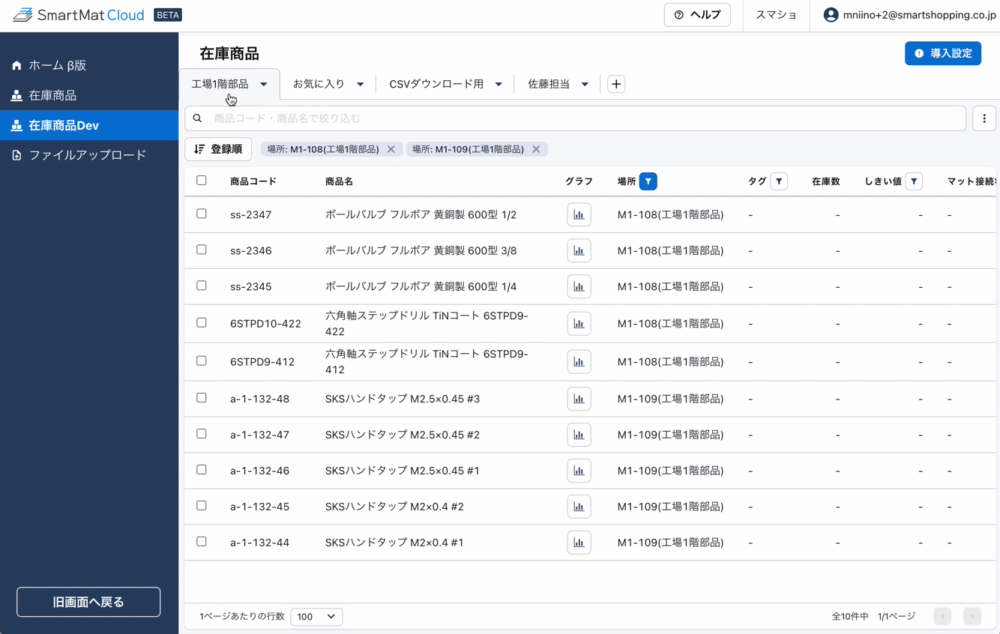Click product name SKSハンドタップ M2×0.4 #1
The height and width of the screenshot is (634, 1000).
tap(394, 542)
